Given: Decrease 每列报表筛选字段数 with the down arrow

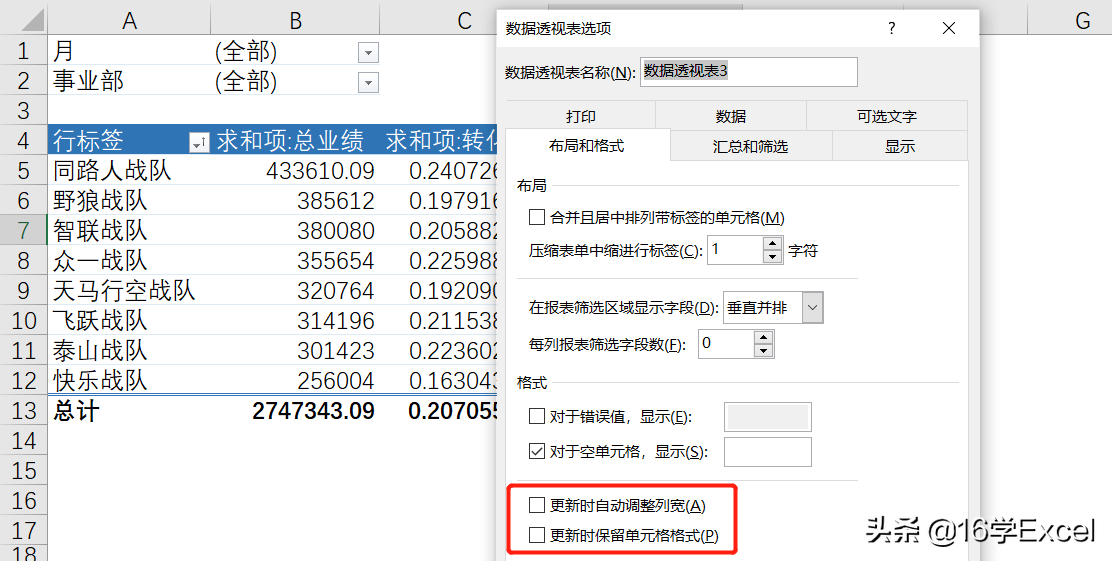Looking at the screenshot, I should [x=763, y=350].
